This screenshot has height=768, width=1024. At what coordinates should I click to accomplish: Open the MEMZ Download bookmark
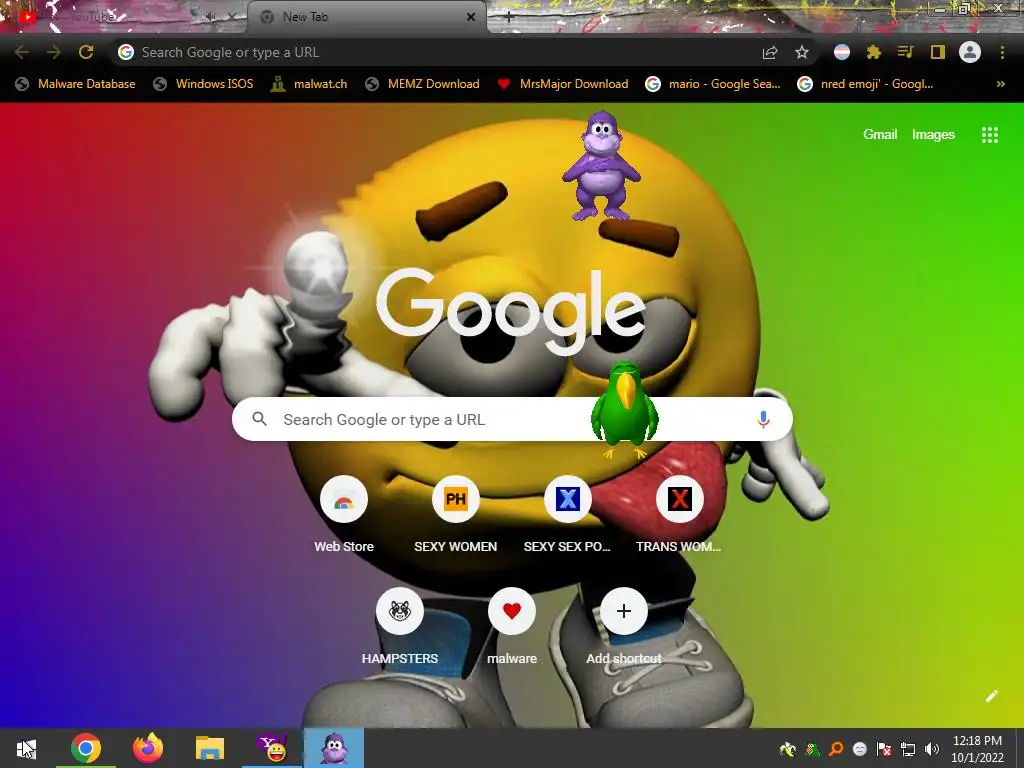423,84
